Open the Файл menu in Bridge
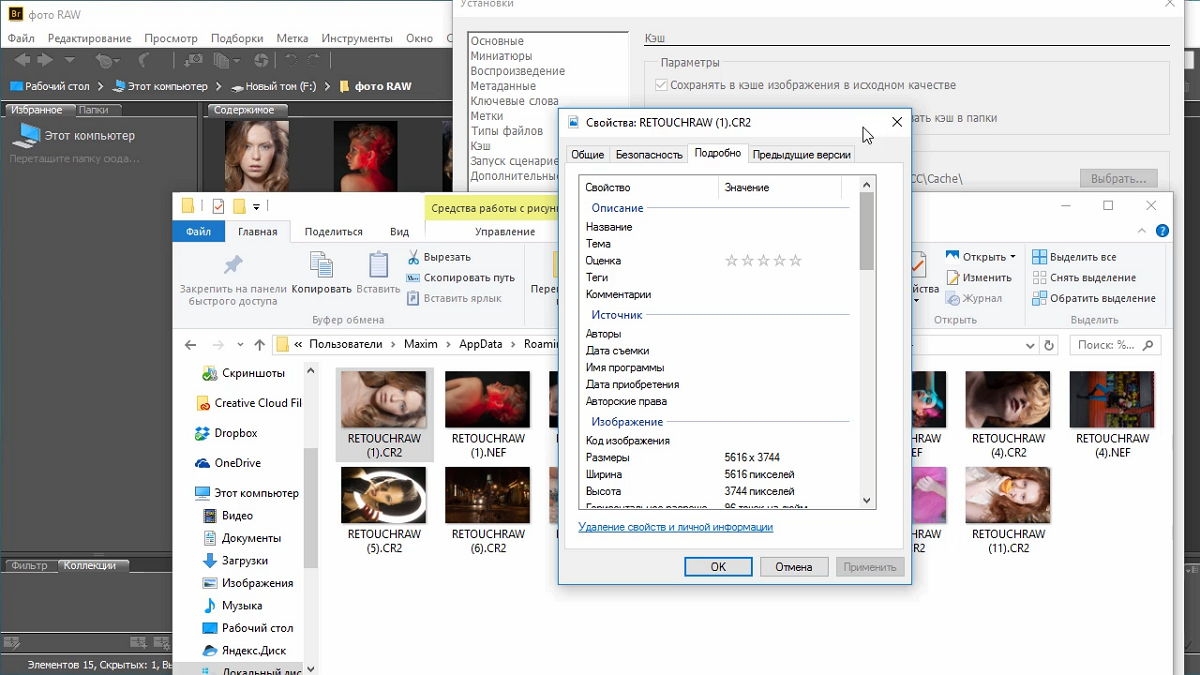Image resolution: width=1200 pixels, height=675 pixels. [x=21, y=38]
